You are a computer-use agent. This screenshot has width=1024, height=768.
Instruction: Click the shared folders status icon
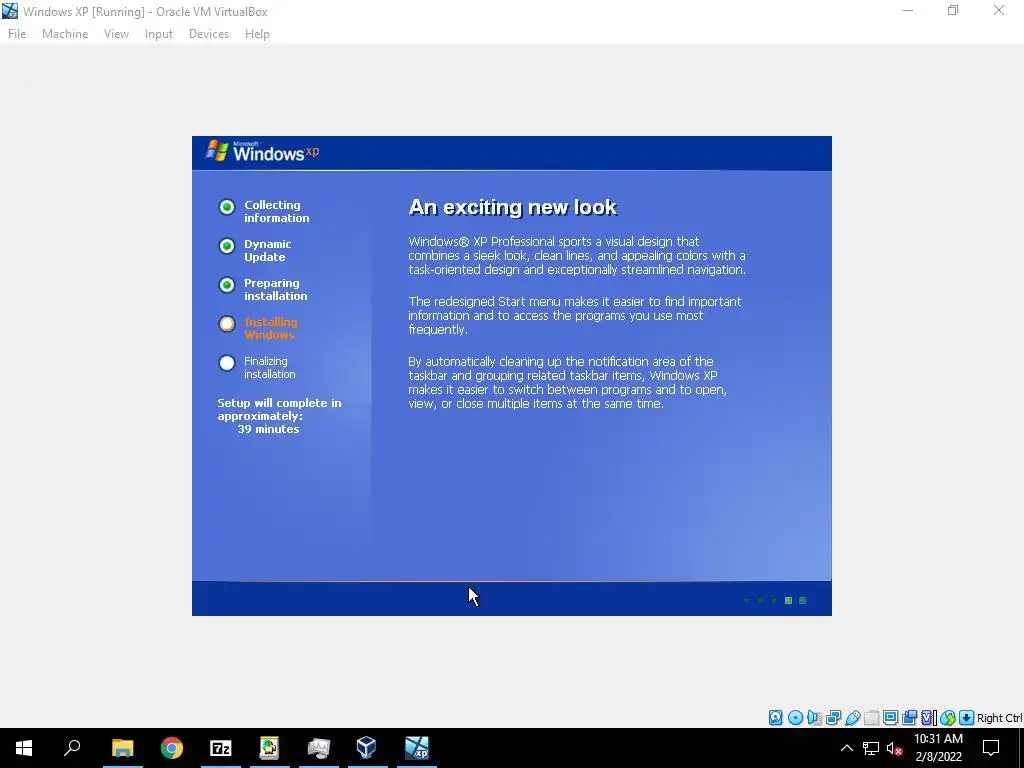872,718
